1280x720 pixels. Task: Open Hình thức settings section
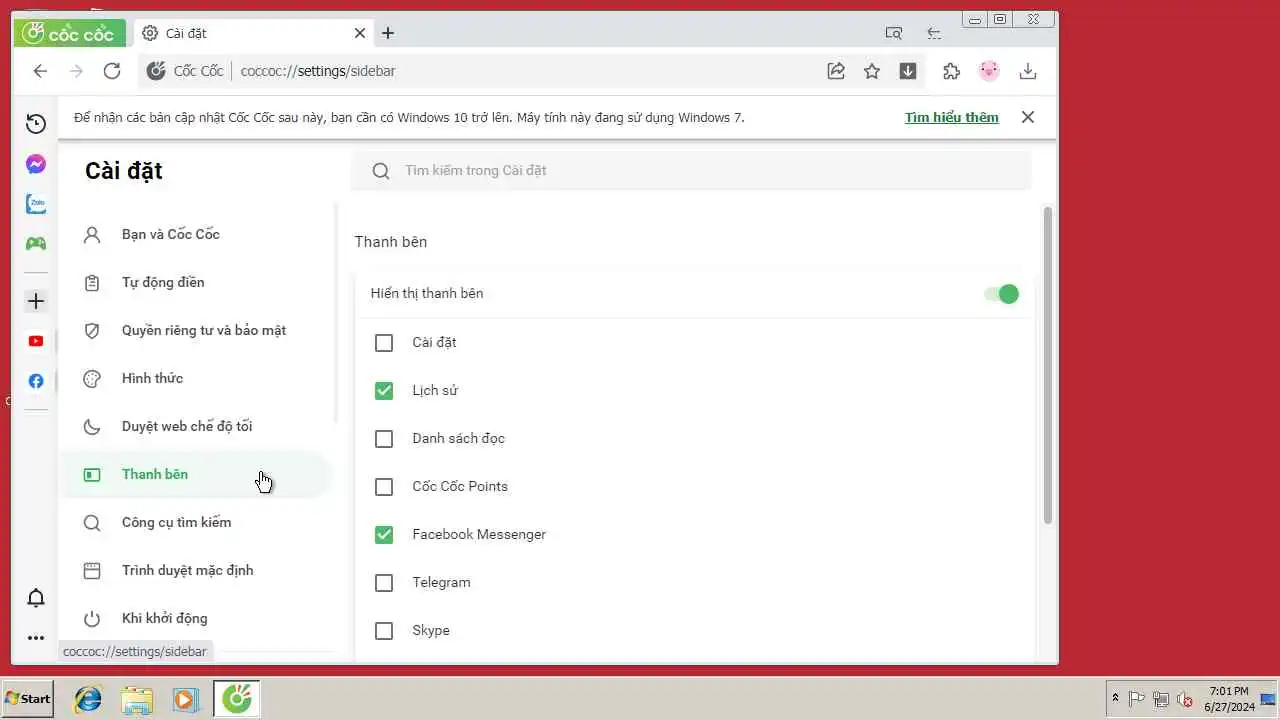click(x=195, y=379)
